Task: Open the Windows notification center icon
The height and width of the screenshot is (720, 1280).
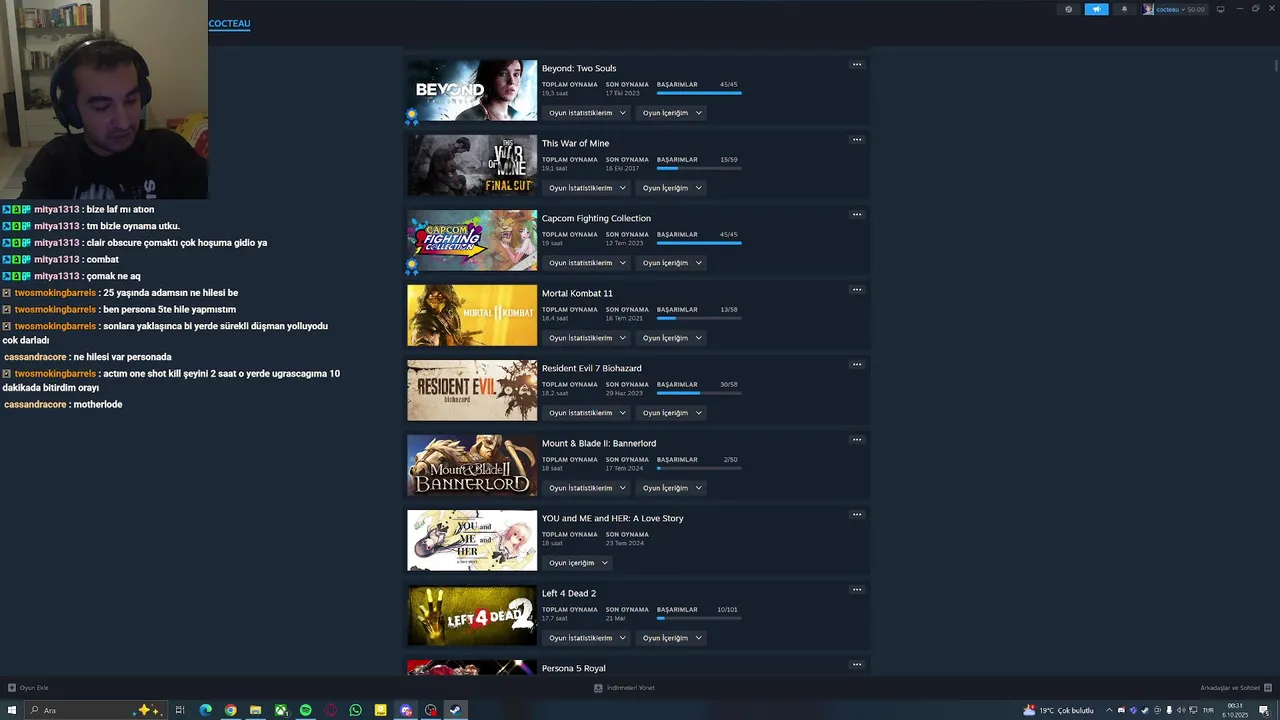Action: pos(1264,710)
